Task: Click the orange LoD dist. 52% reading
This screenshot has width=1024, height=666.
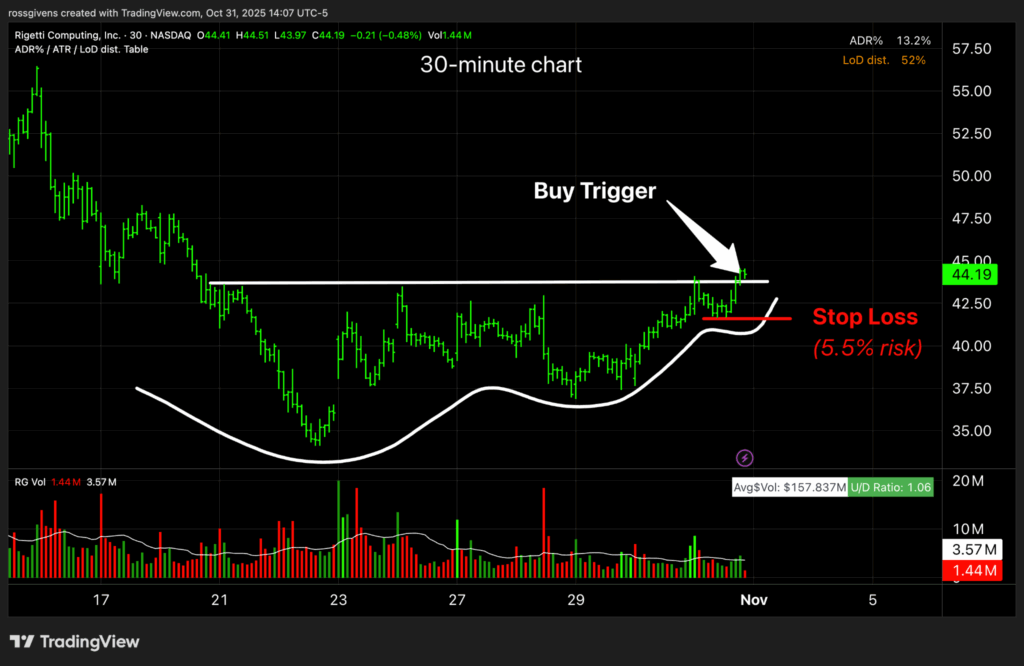Action: tap(884, 60)
